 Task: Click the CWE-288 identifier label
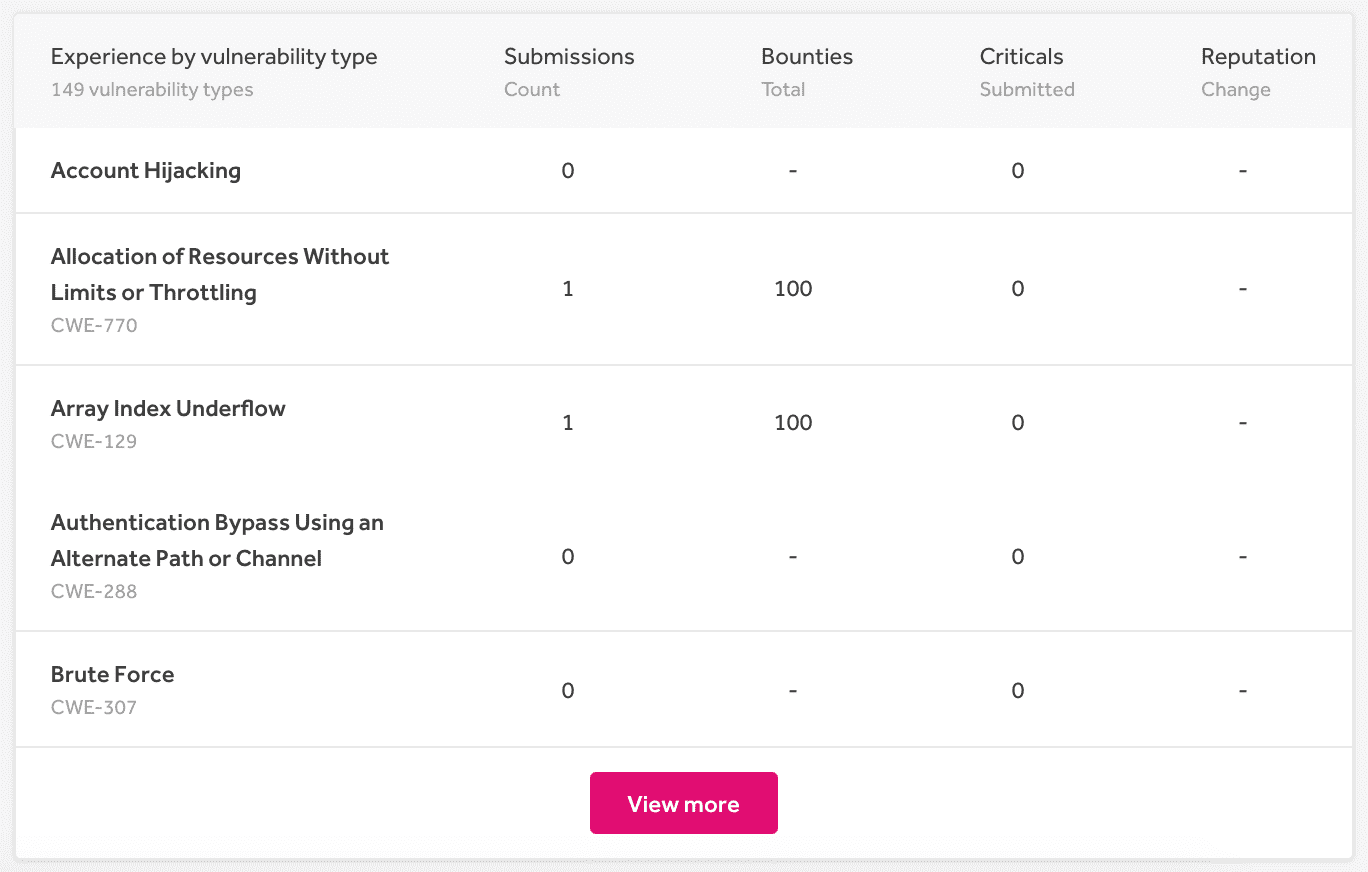pos(94,591)
